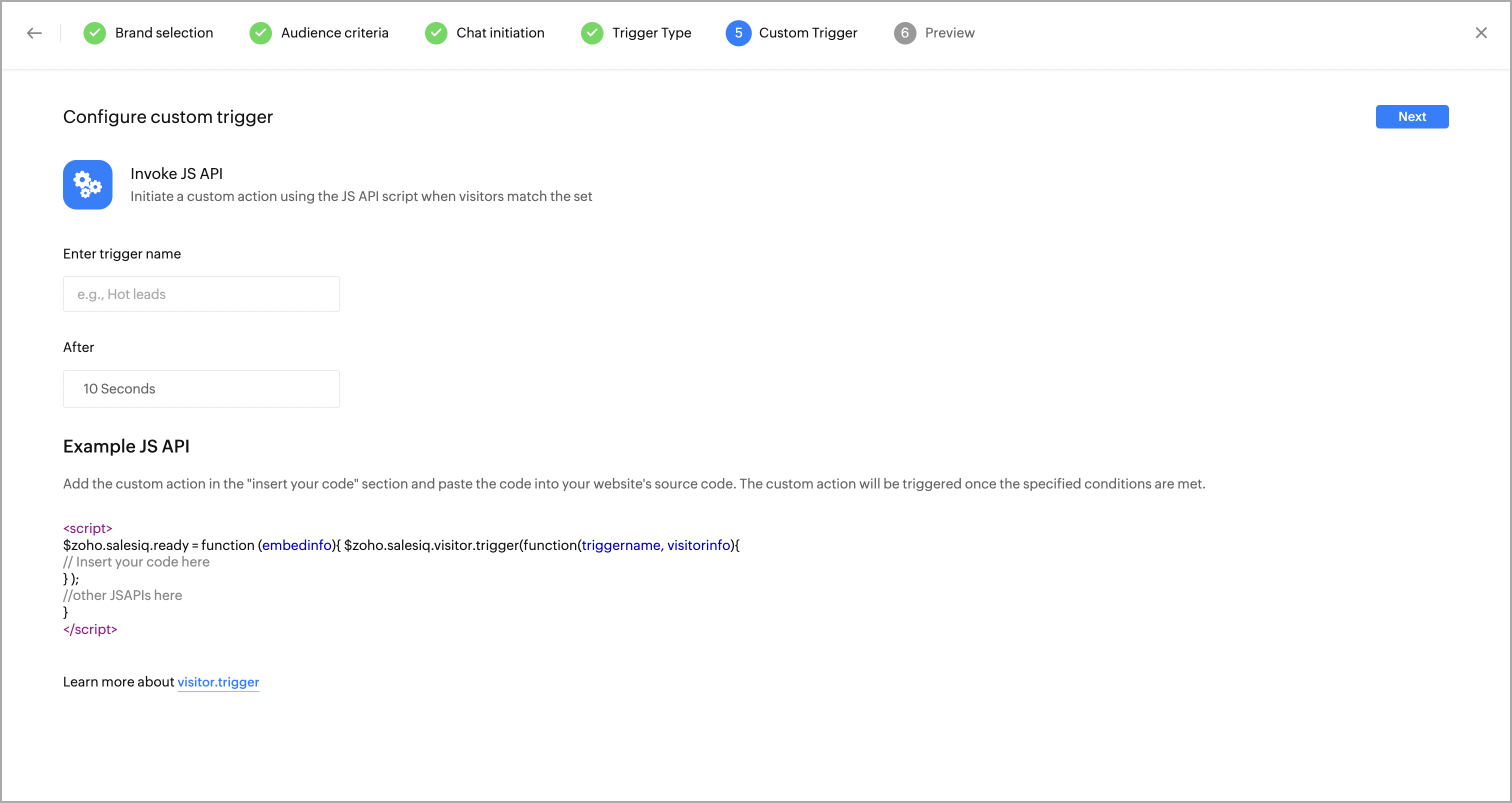Click the 'Enter trigger name' label
Screen dimensions: 1512x803
[x=122, y=254]
